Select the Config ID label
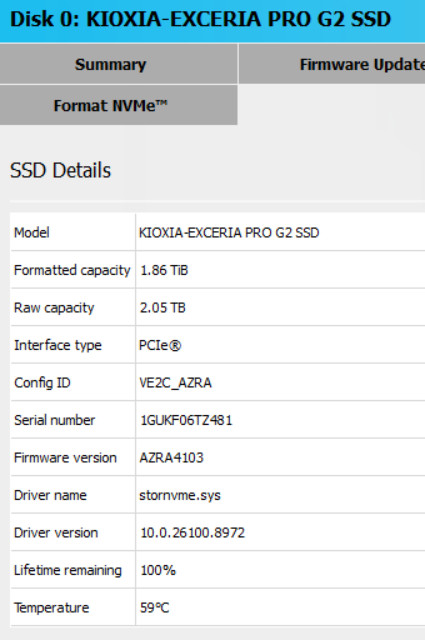This screenshot has height=640, width=425. coord(42,383)
